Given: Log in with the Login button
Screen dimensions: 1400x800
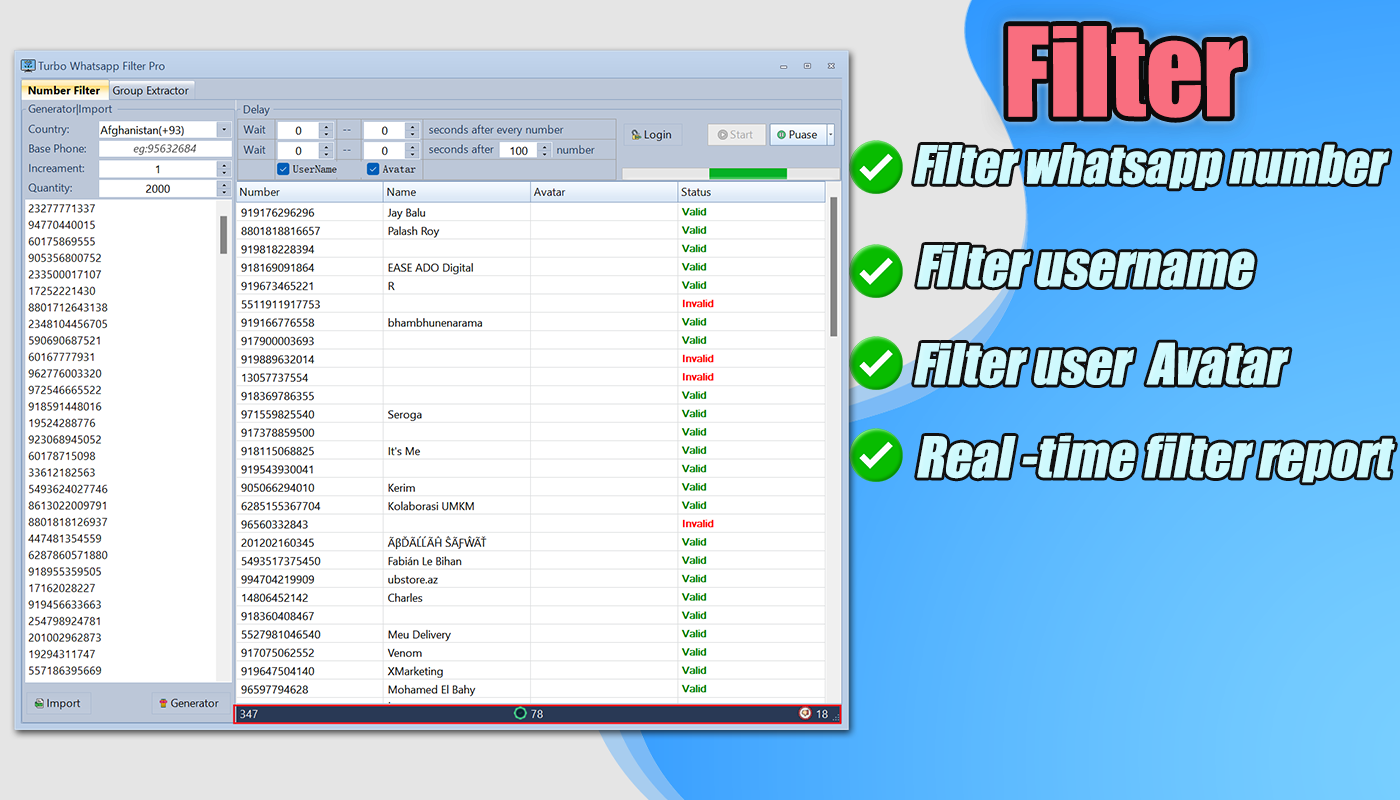Looking at the screenshot, I should coord(652,135).
